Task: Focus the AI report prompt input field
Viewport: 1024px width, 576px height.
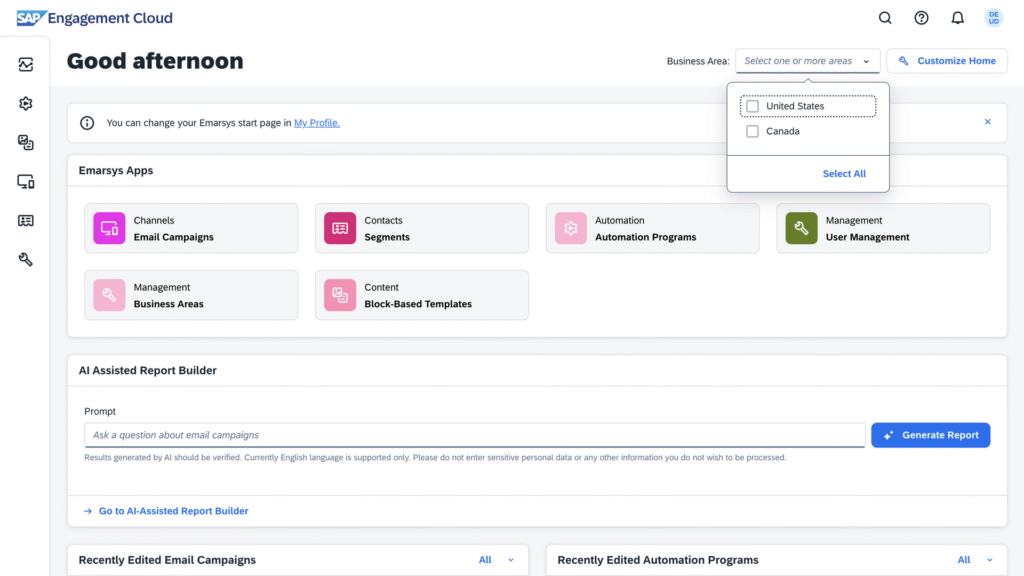Action: click(x=474, y=435)
